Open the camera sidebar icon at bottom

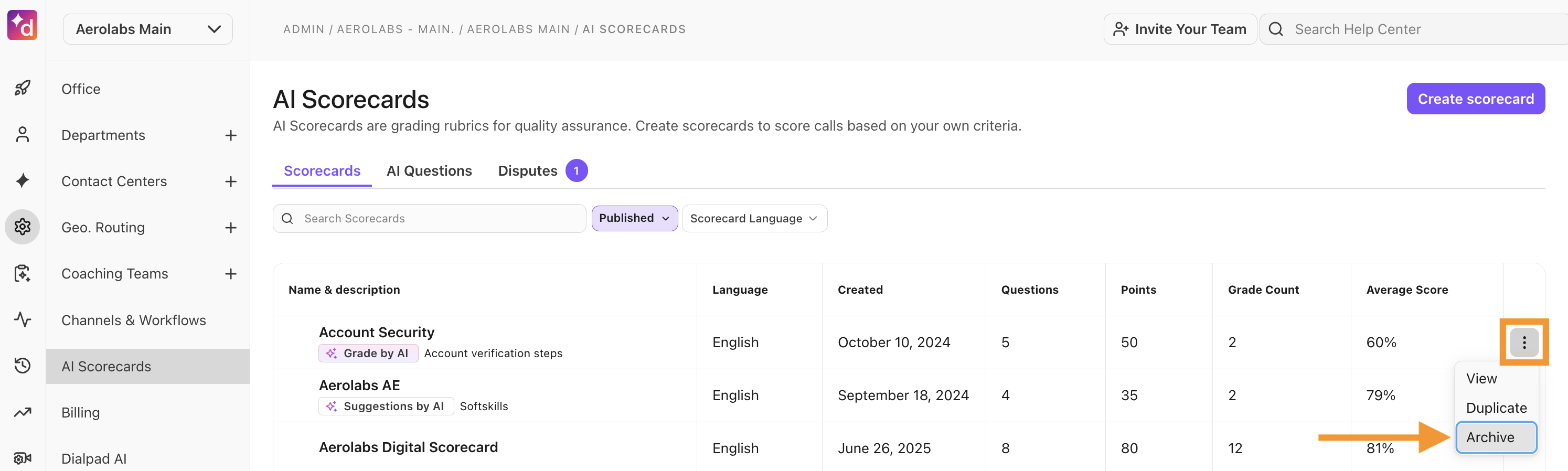click(23, 458)
